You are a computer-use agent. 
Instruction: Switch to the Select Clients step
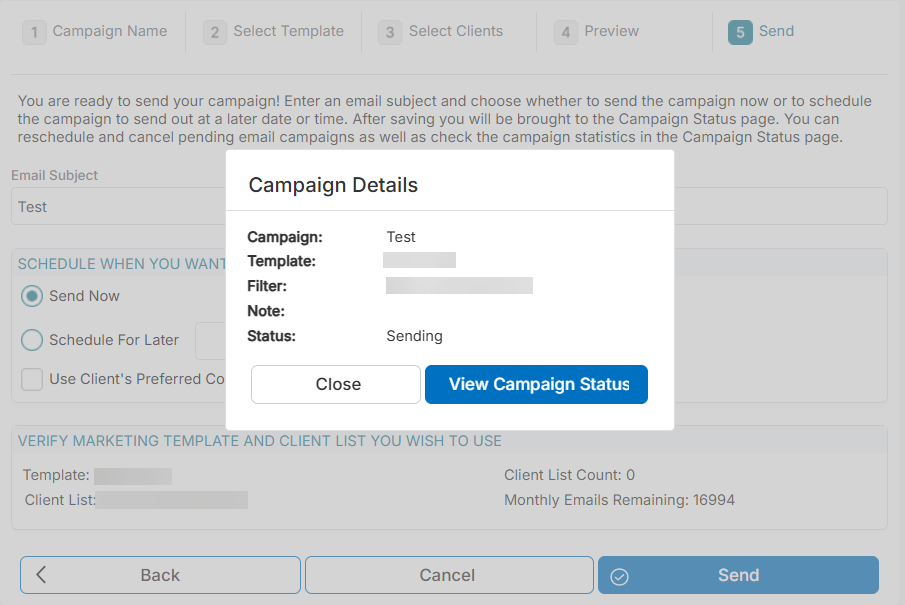pyautogui.click(x=452, y=31)
